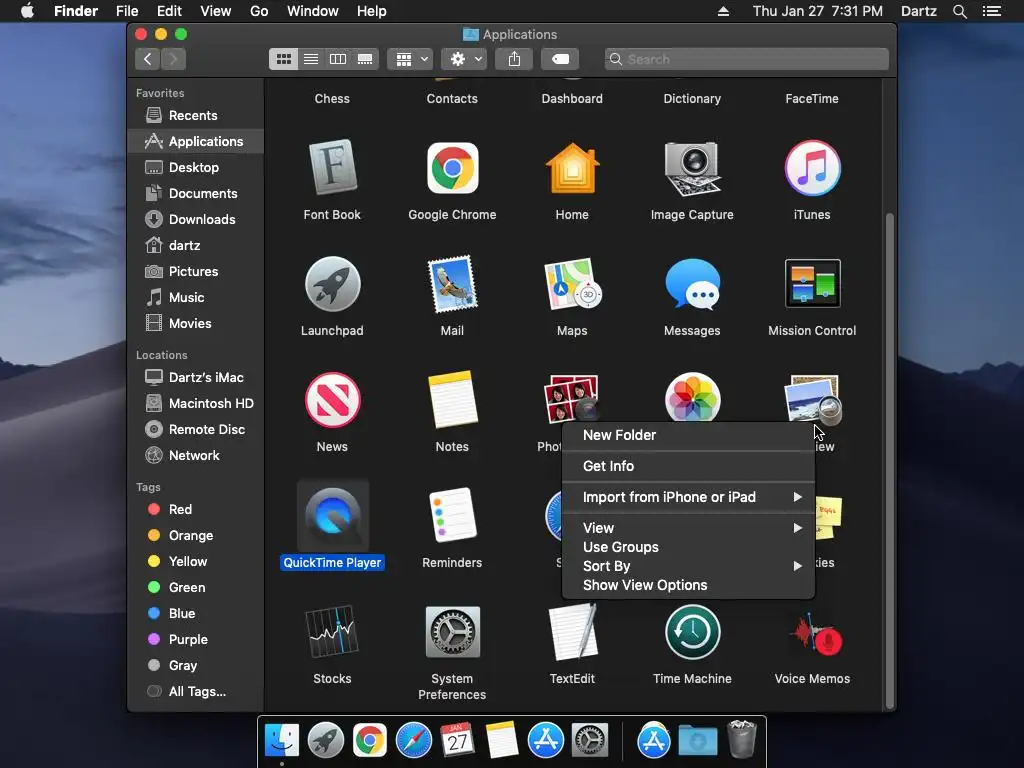Open Notification Center from menu bar

pos(992,11)
